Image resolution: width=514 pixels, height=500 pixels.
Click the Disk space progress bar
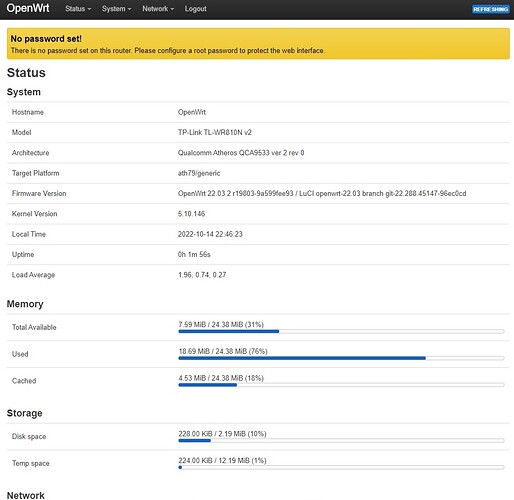click(341, 441)
